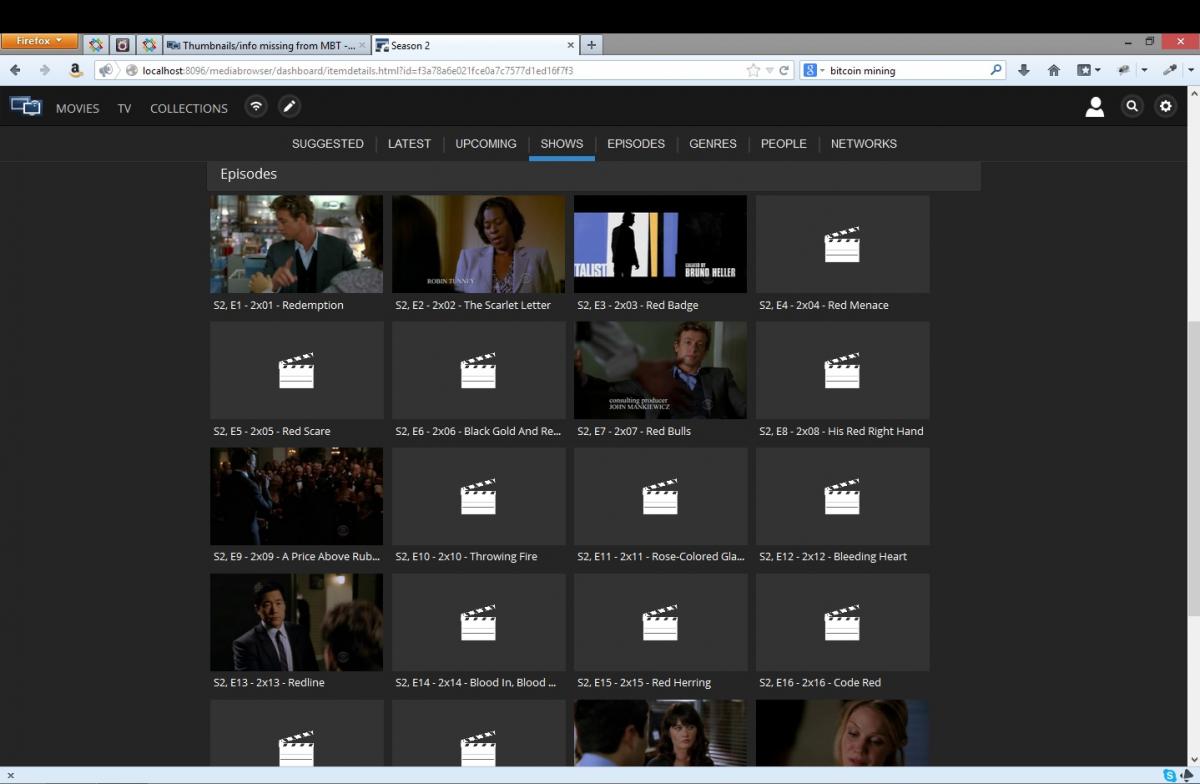Open the Firefox menu button
Screen dimensions: 1200x784
click(x=39, y=41)
